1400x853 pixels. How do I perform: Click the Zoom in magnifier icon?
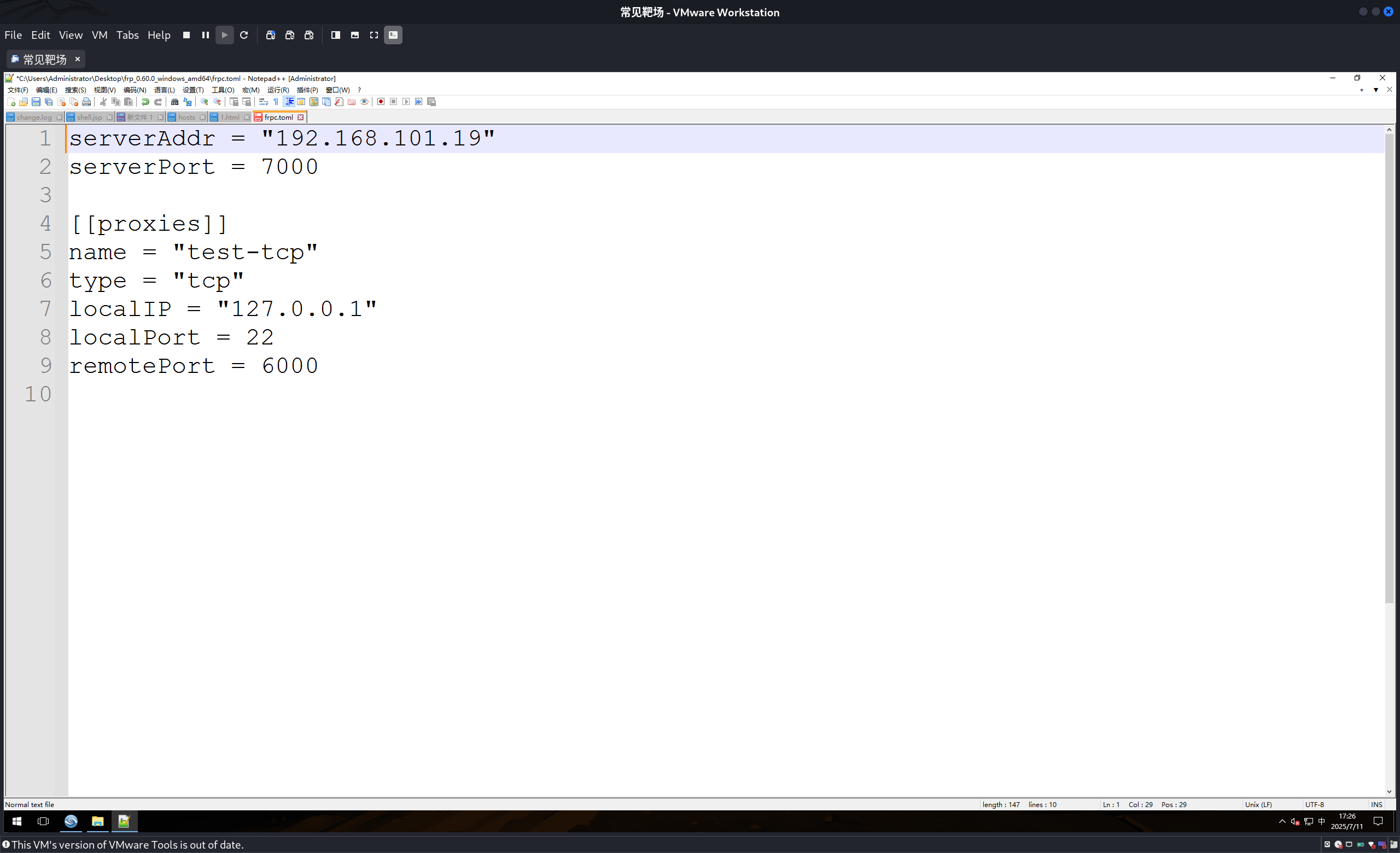pos(205,102)
